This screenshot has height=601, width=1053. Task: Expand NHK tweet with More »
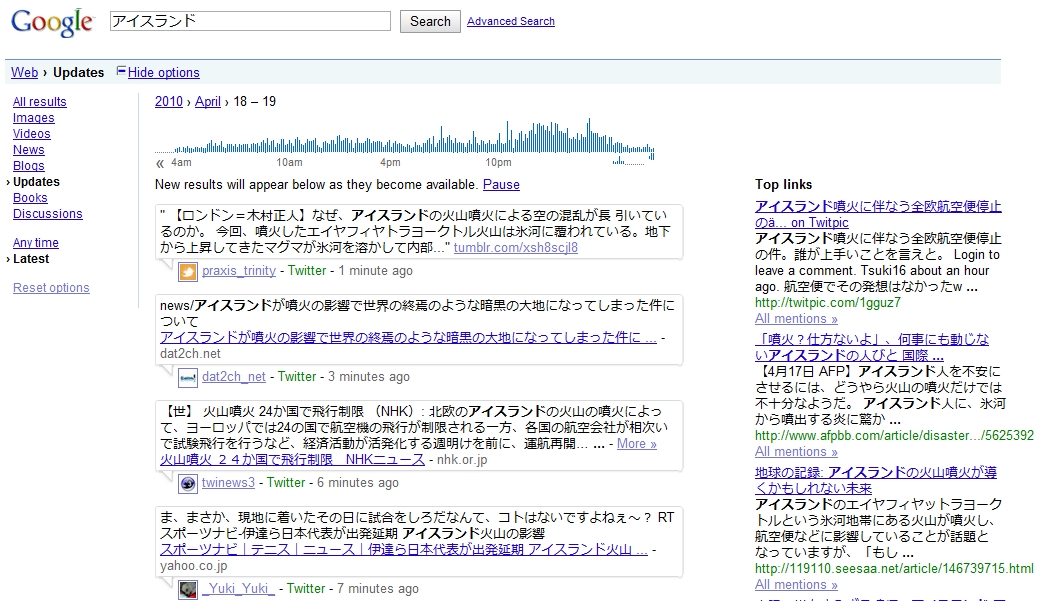click(637, 444)
